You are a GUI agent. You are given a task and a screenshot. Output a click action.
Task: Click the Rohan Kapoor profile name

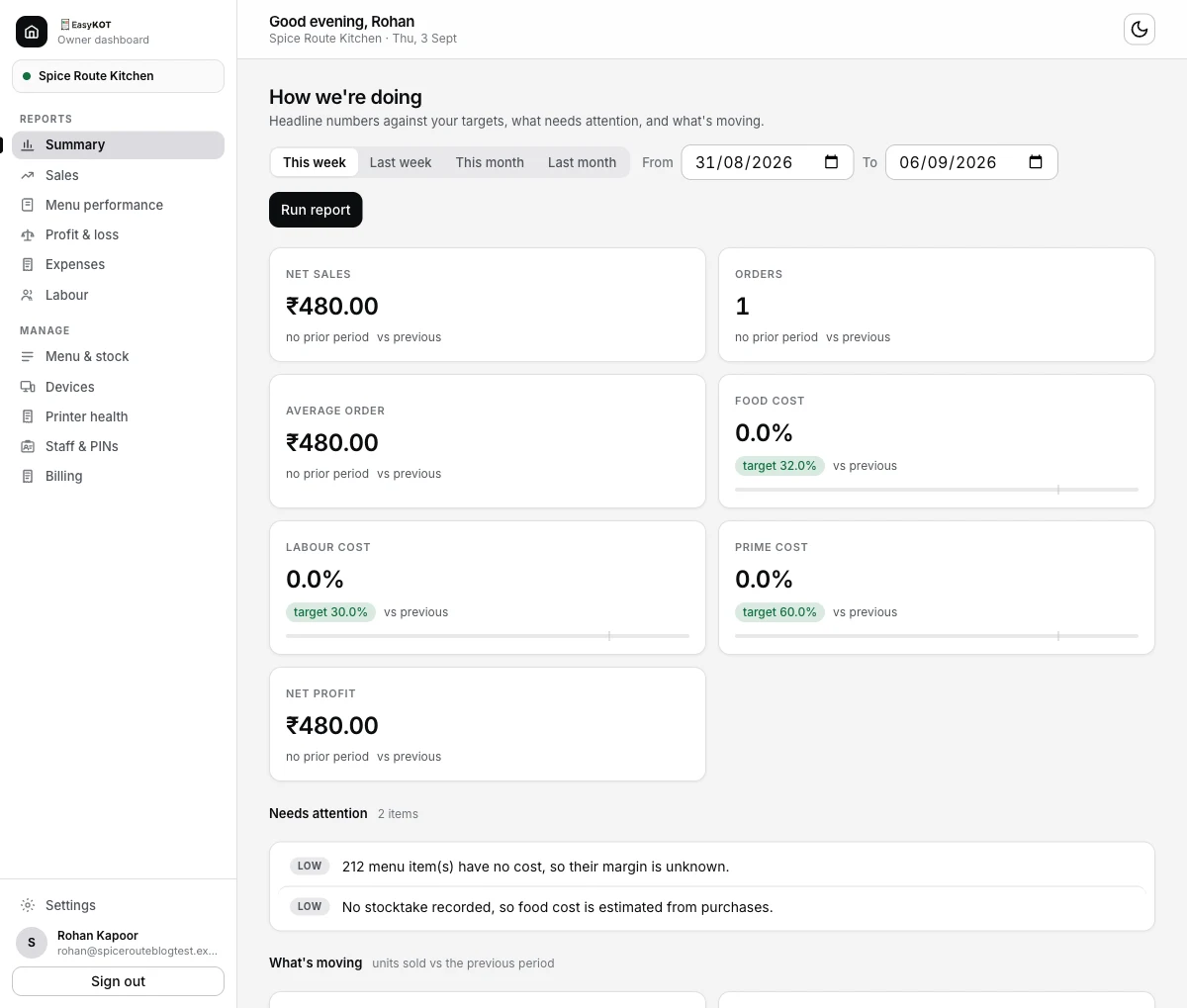[98, 936]
